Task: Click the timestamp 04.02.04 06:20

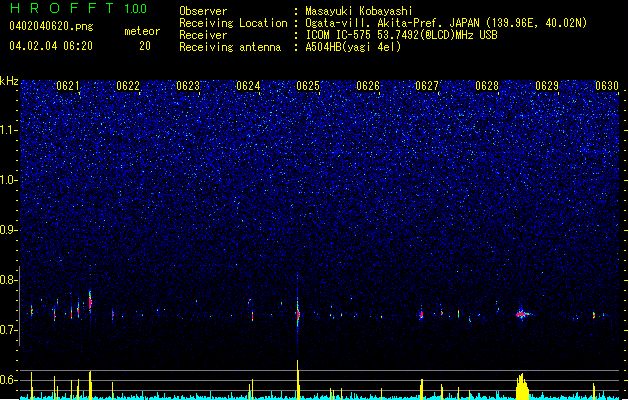Action: [x=51, y=46]
